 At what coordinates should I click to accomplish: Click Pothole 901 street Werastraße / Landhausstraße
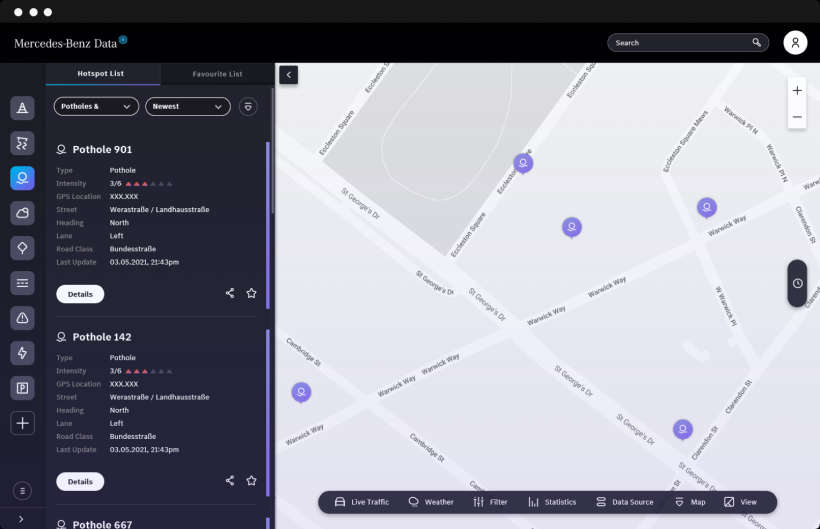click(x=160, y=210)
